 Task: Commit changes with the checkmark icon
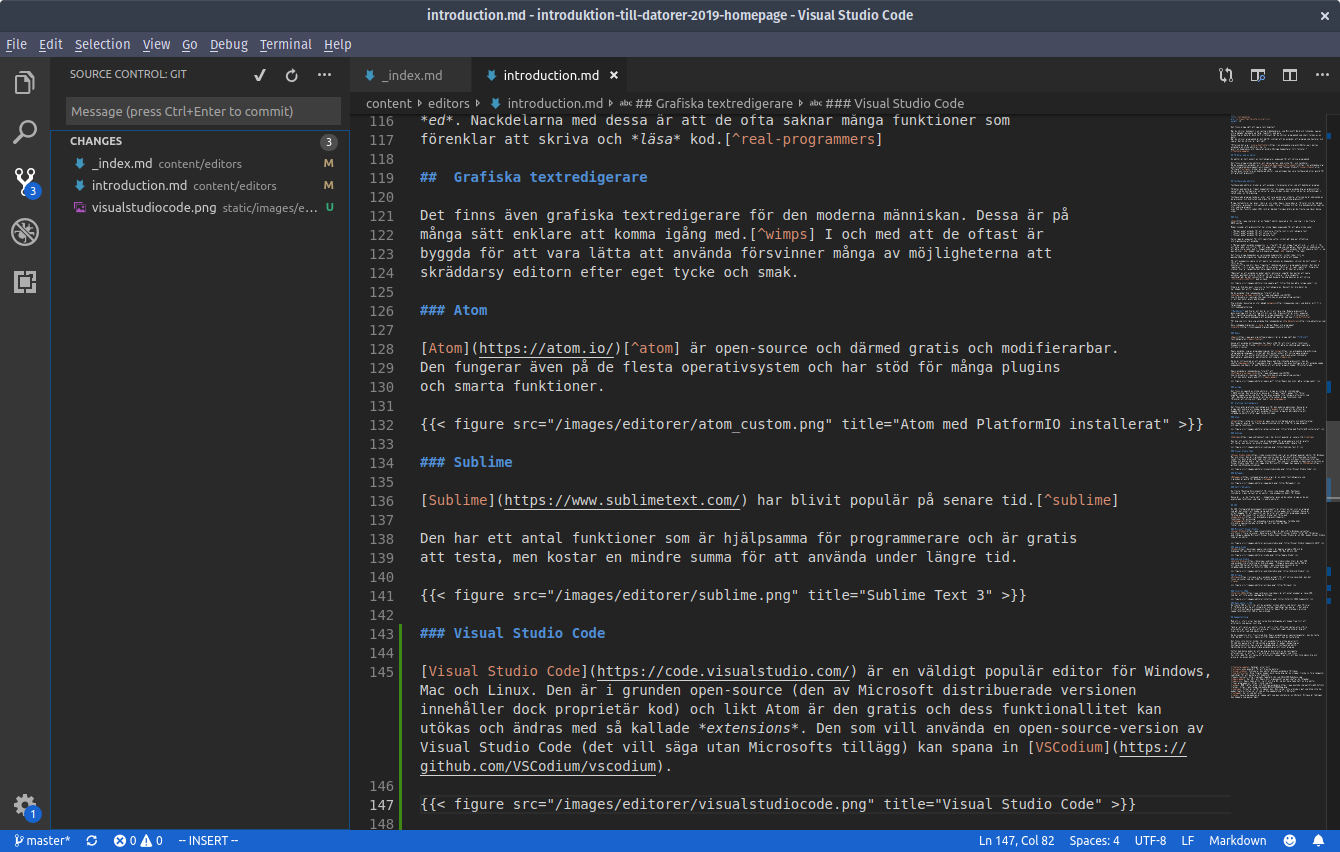tap(260, 75)
